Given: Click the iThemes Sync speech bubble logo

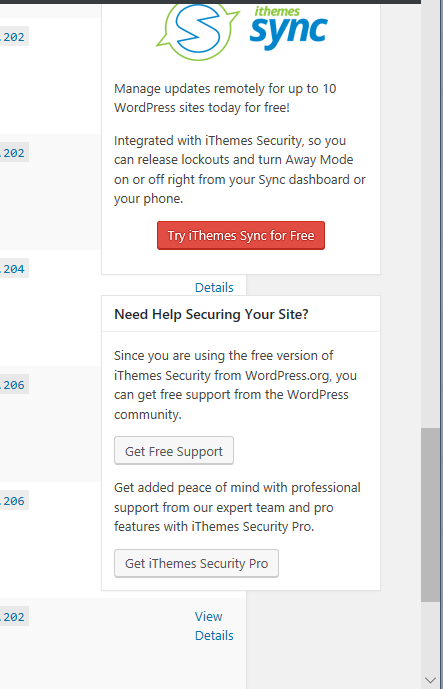Looking at the screenshot, I should (198, 30).
